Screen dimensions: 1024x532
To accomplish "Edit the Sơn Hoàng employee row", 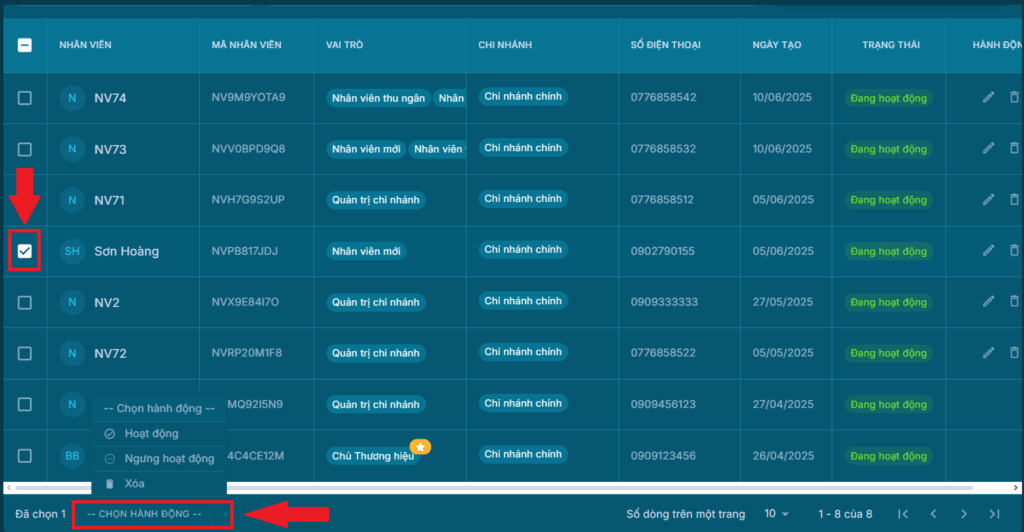I will (988, 250).
